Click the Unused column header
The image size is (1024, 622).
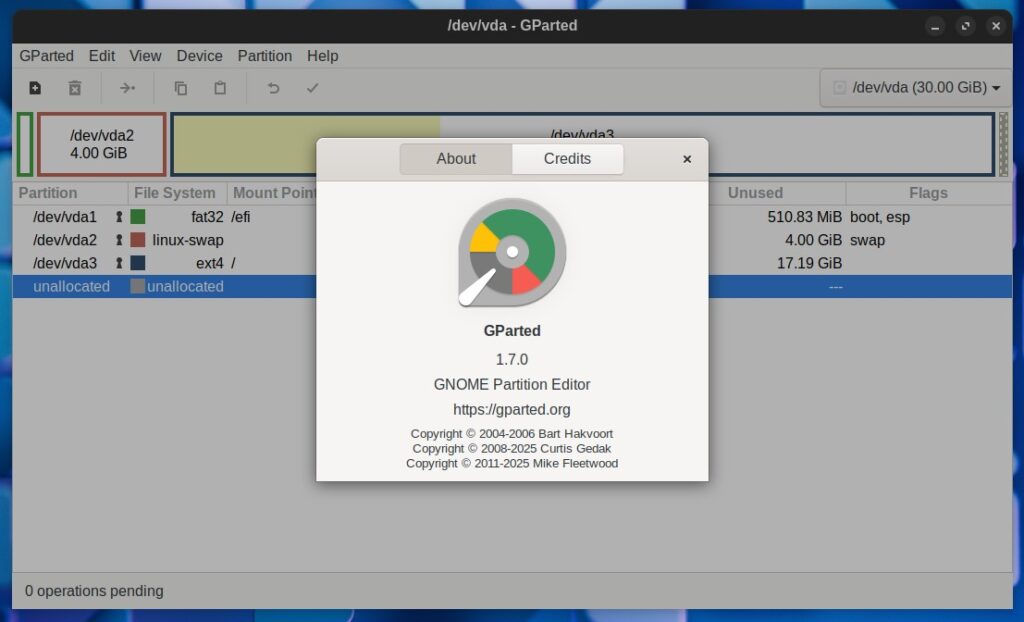[x=777, y=193]
